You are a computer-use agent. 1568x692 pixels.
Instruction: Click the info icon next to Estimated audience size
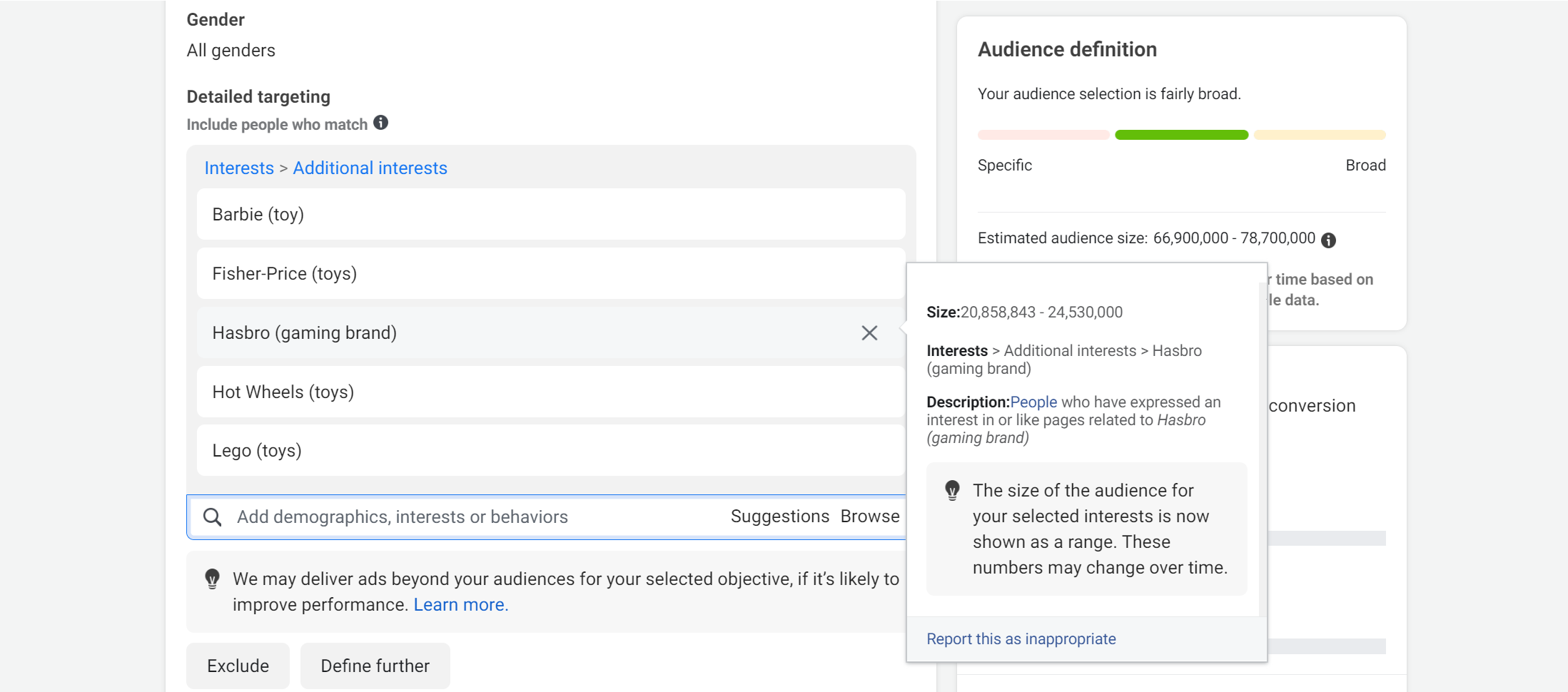tap(1328, 240)
